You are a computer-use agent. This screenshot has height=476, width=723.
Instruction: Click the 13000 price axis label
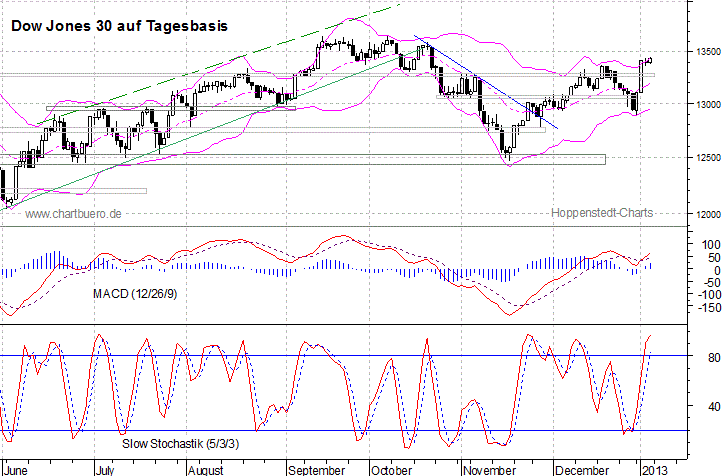708,105
